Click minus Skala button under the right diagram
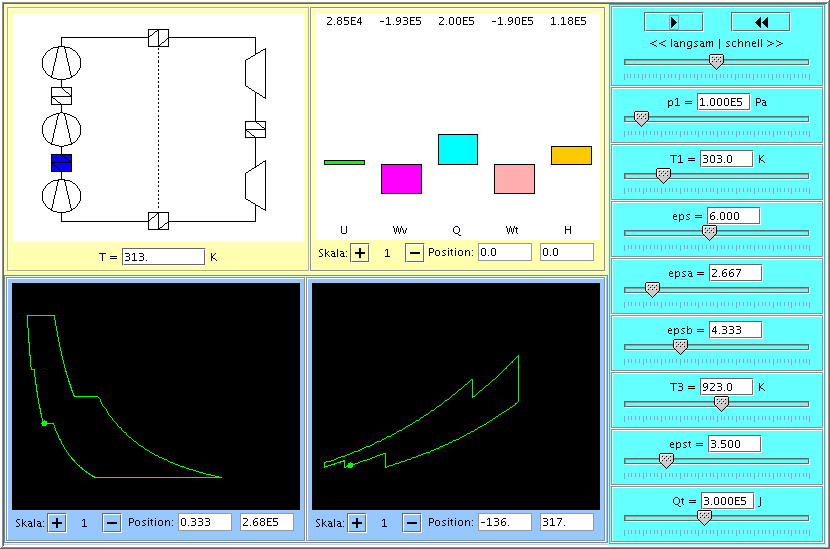Screen dimensions: 830x549 412,523
